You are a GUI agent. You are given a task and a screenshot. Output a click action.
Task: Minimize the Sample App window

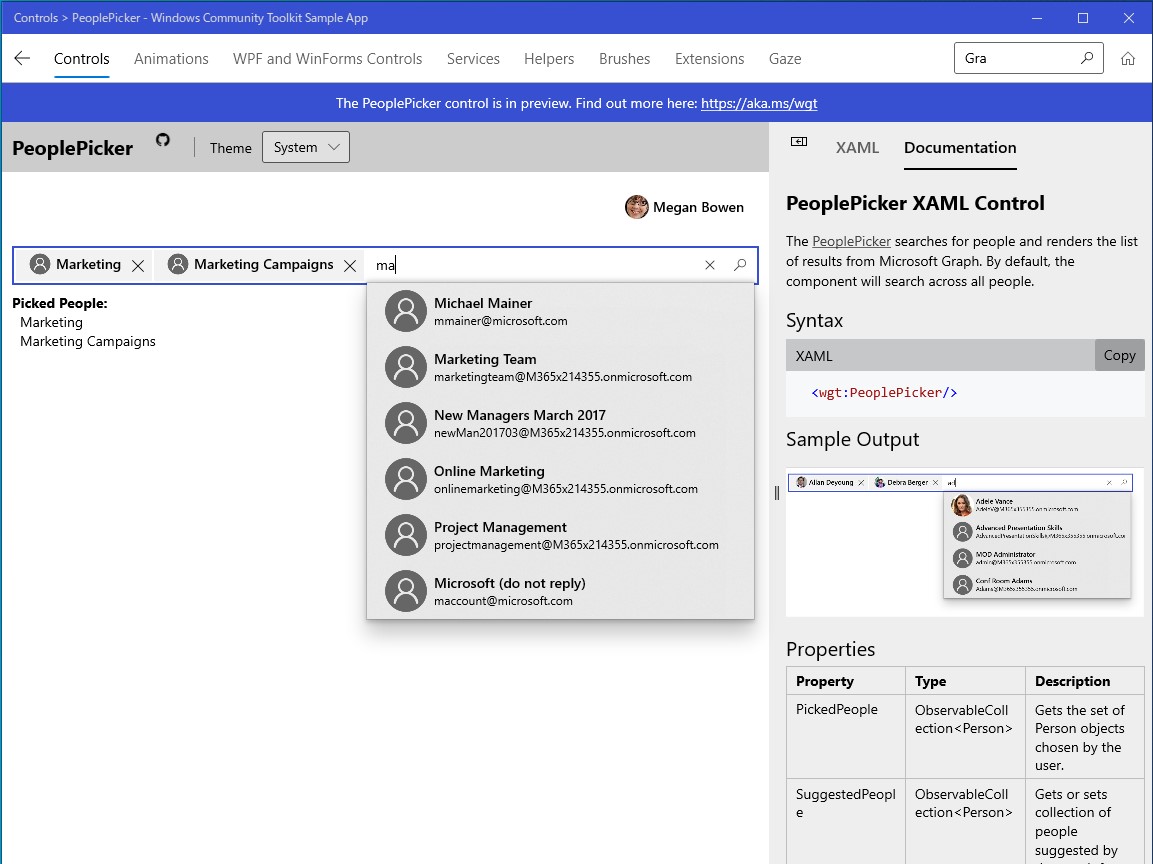point(1037,18)
